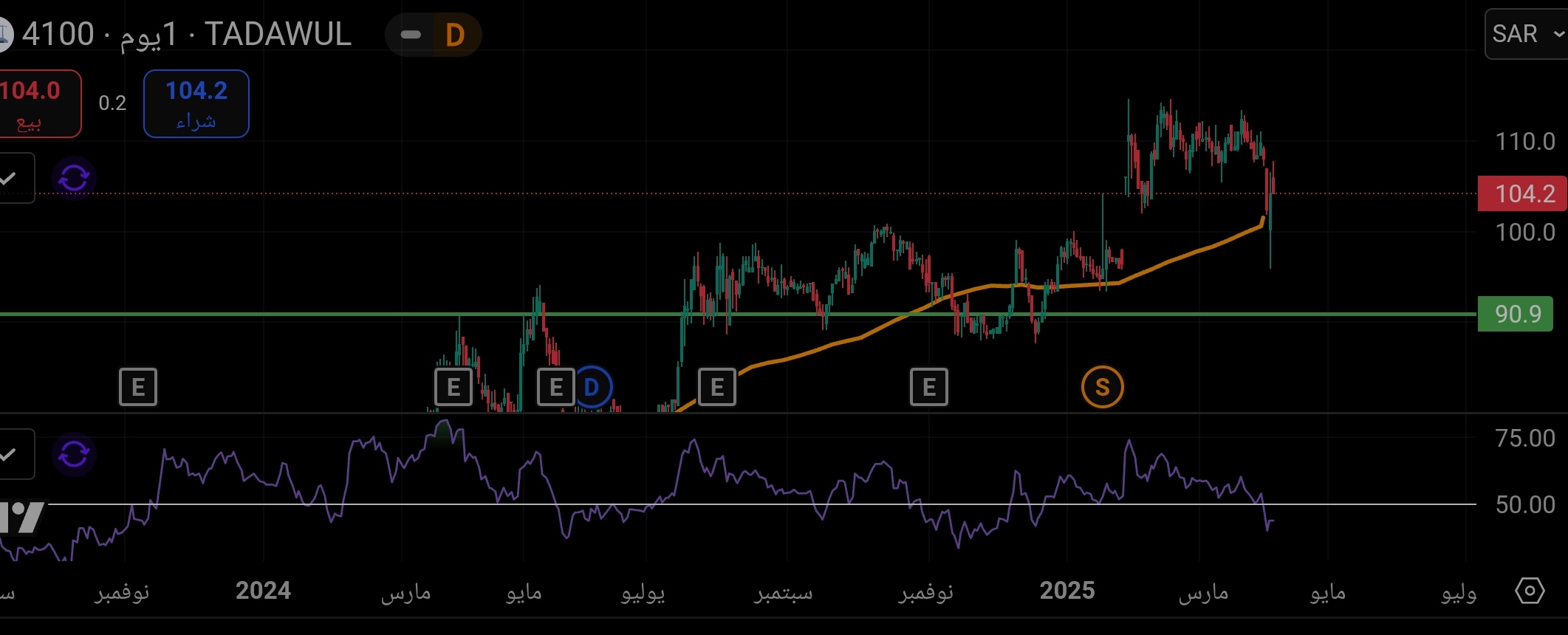
Task: Open the blue dividend D marker
Action: click(x=592, y=387)
